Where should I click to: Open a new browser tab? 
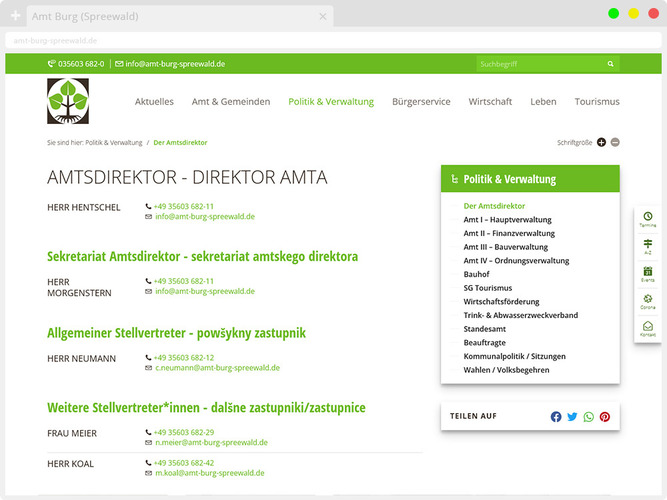coord(15,16)
